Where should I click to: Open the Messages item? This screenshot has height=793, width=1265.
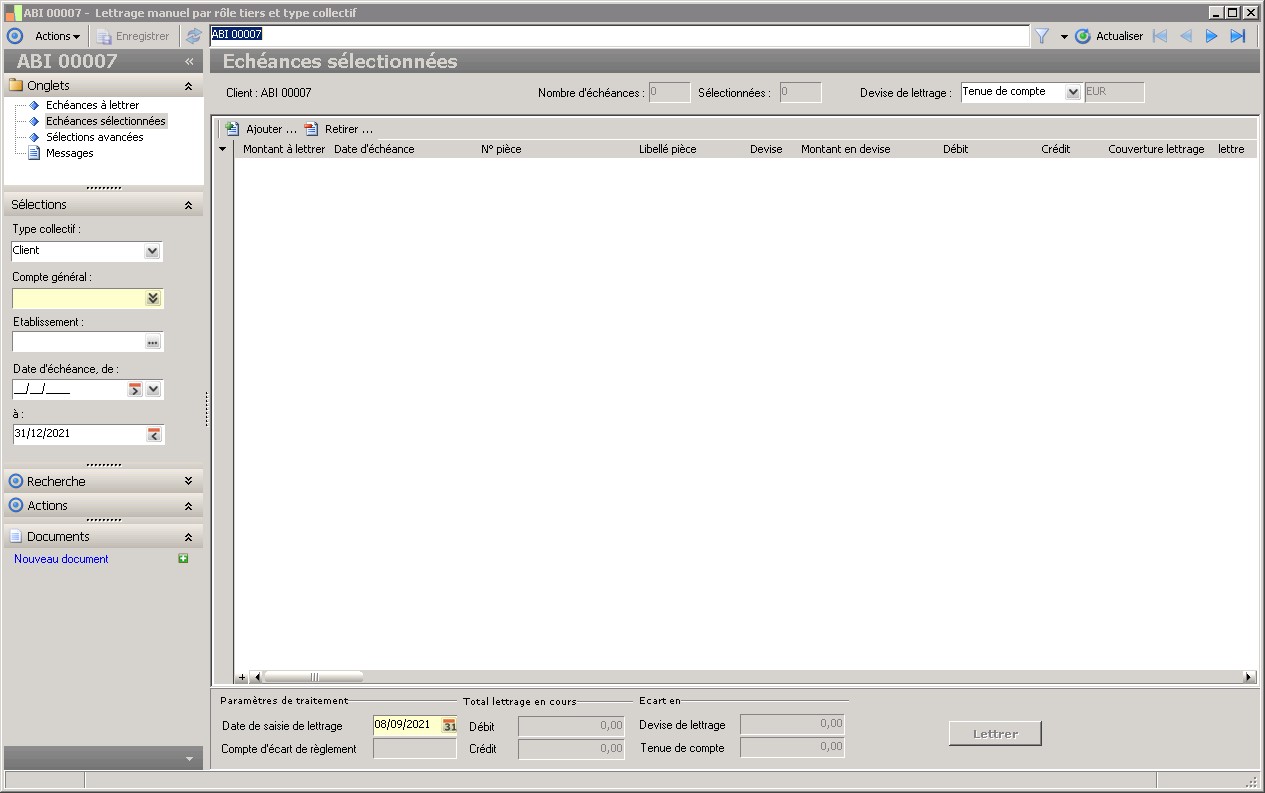pyautogui.click(x=70, y=153)
